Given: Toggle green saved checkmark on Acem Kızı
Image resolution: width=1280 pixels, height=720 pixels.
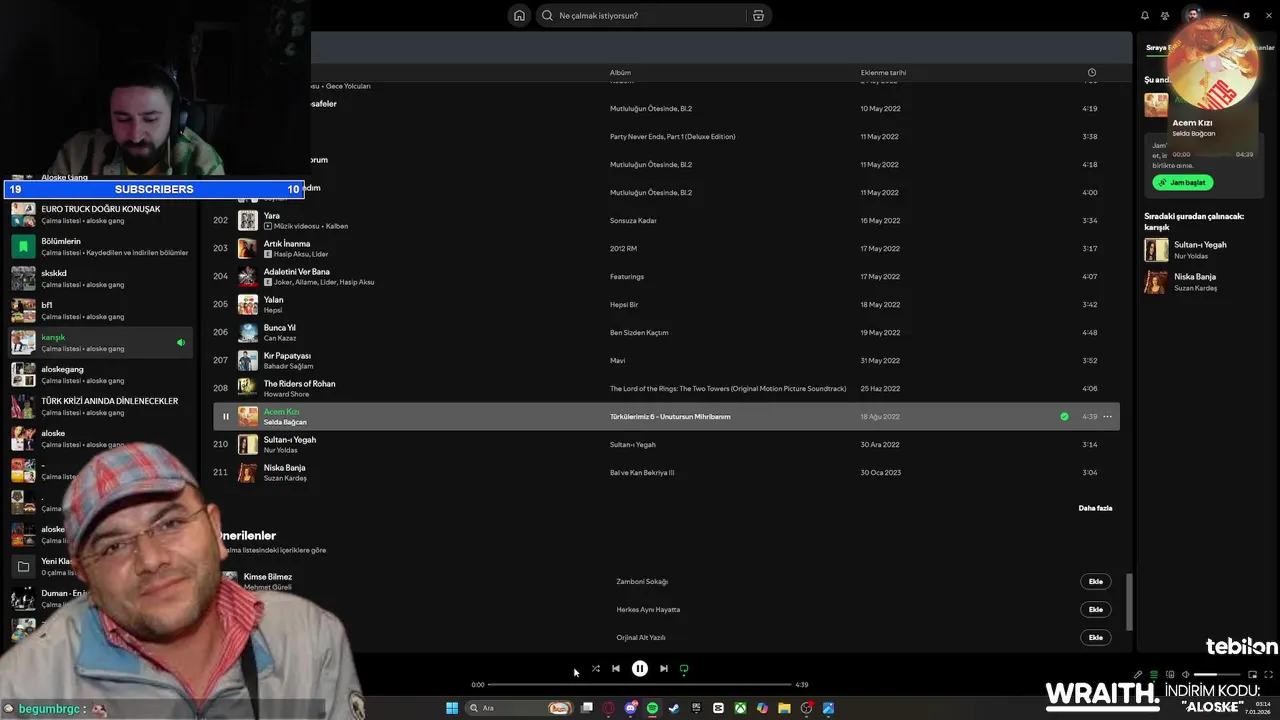Looking at the screenshot, I should coord(1064,416).
